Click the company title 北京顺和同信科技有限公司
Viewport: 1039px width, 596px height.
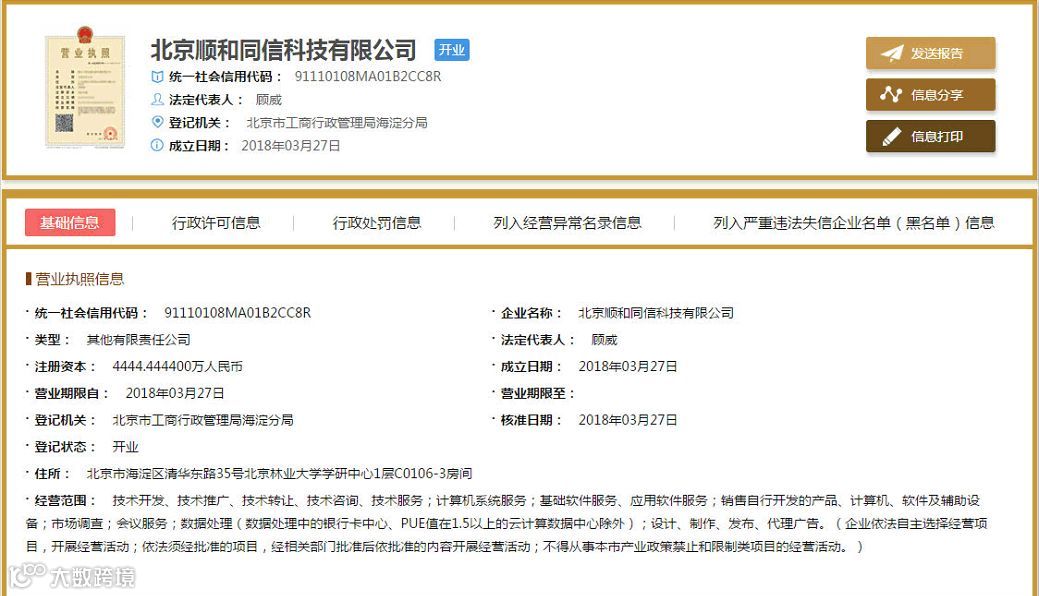[x=284, y=50]
